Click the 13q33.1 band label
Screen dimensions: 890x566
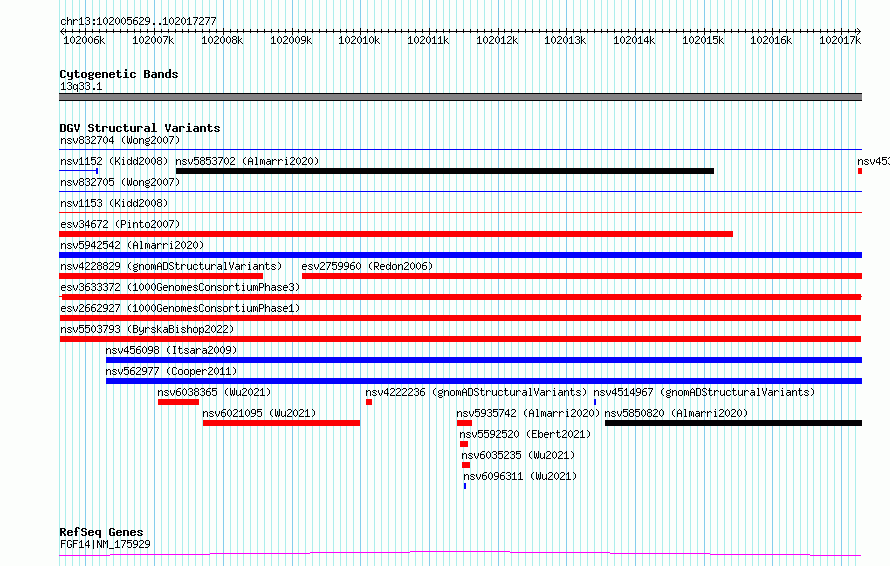click(x=81, y=86)
